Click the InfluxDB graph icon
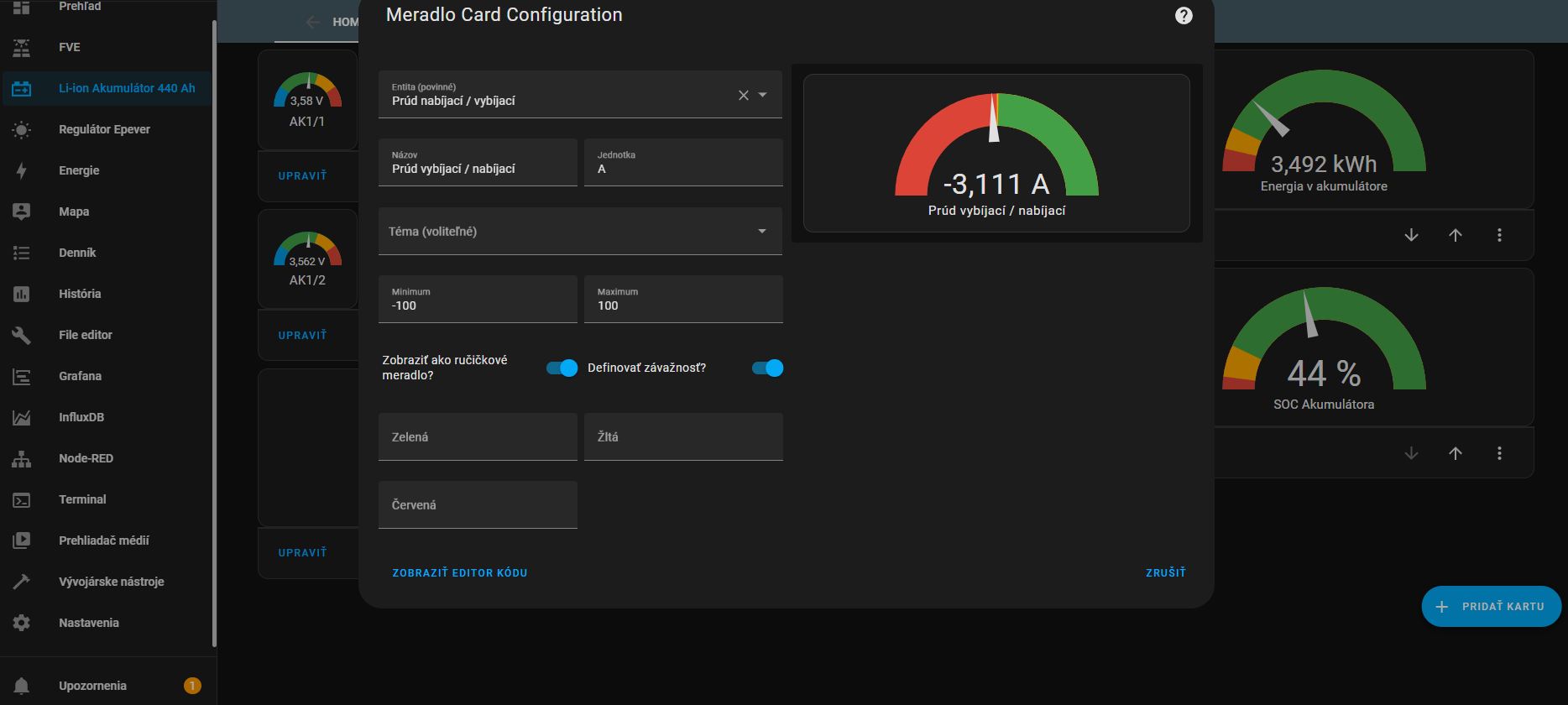This screenshot has height=705, width=1568. [x=22, y=417]
